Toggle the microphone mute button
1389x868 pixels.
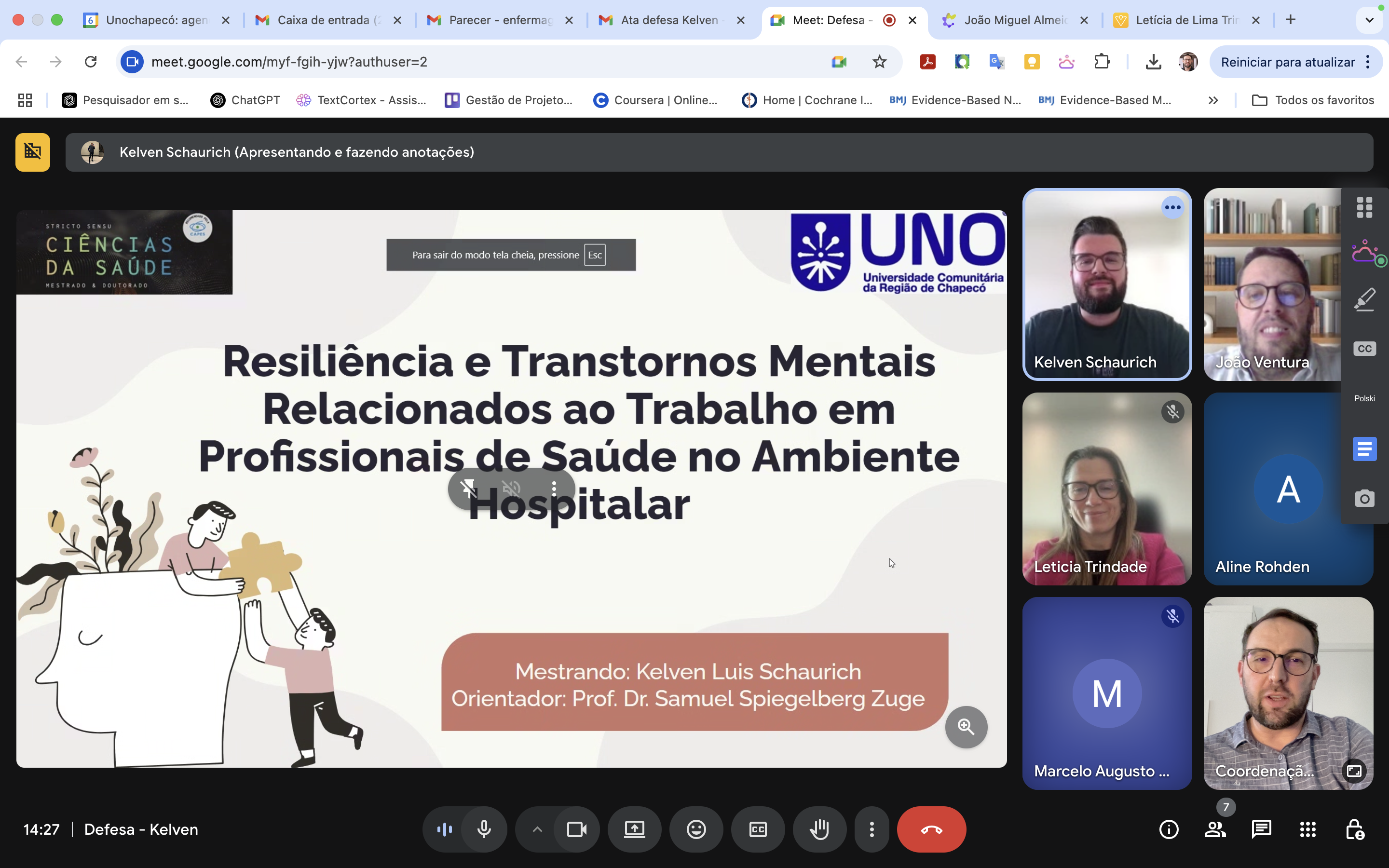tap(484, 829)
